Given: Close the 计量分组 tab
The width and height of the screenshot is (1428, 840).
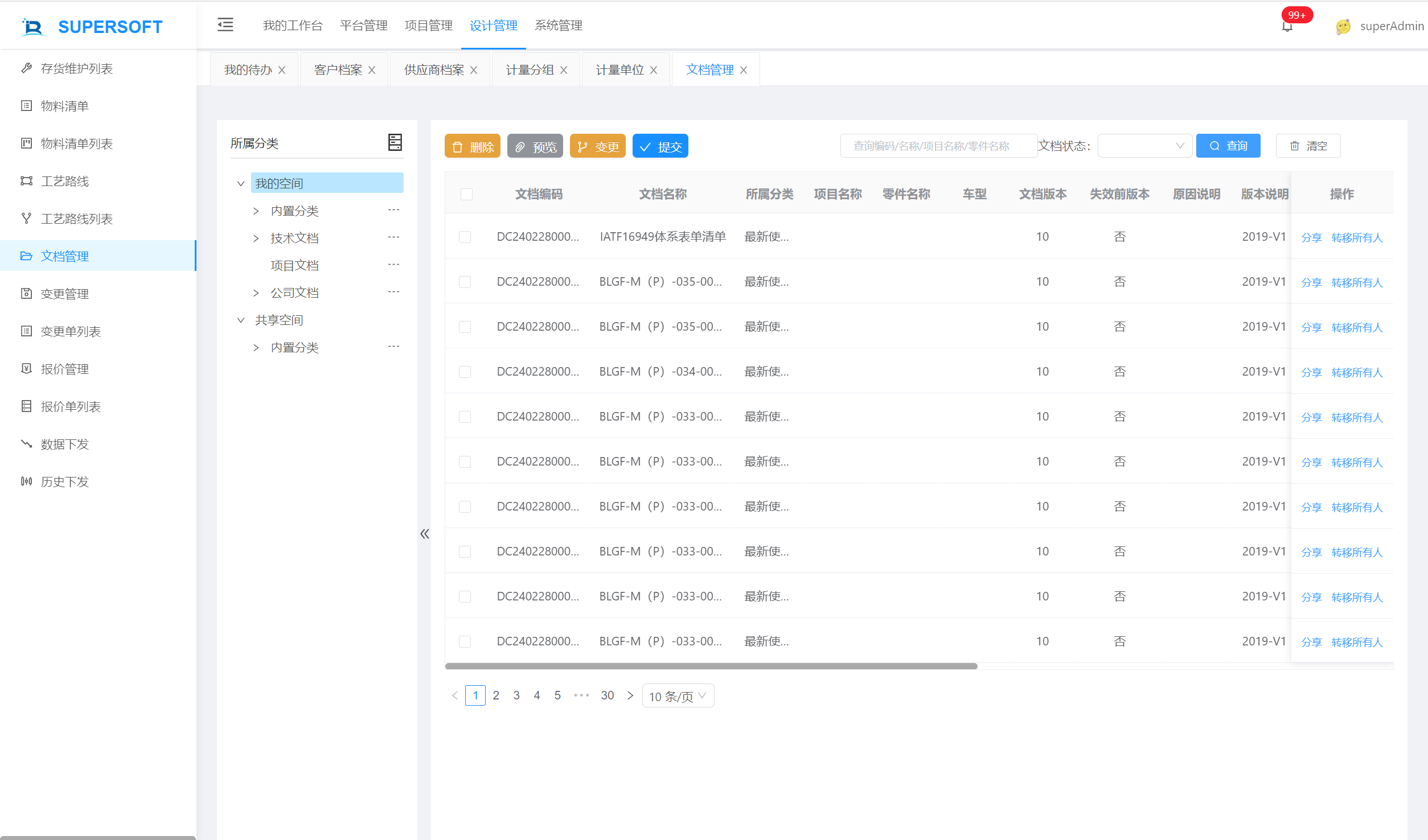Looking at the screenshot, I should click(564, 70).
